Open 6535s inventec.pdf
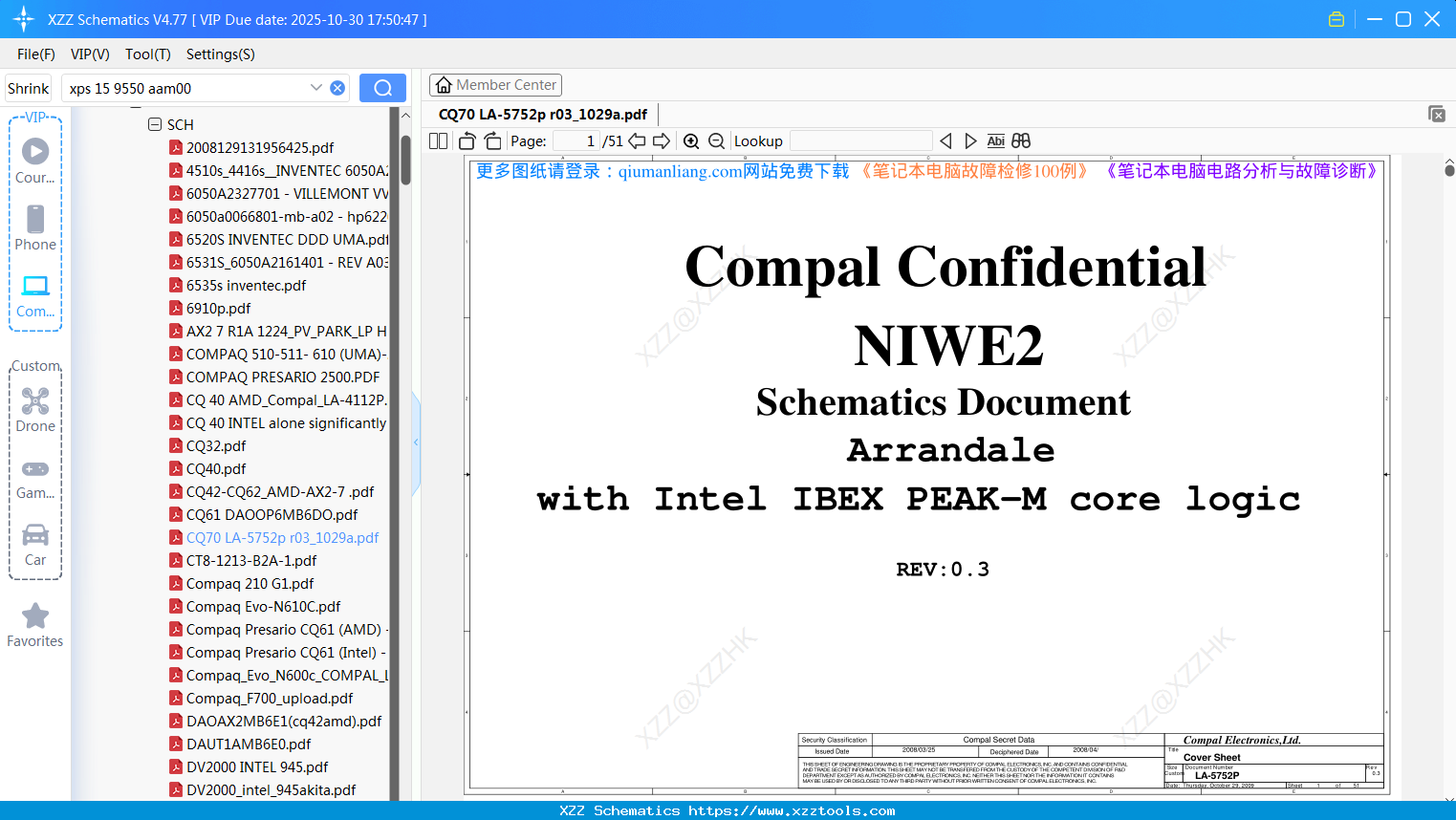Viewport: 1456px width, 820px height. point(246,285)
